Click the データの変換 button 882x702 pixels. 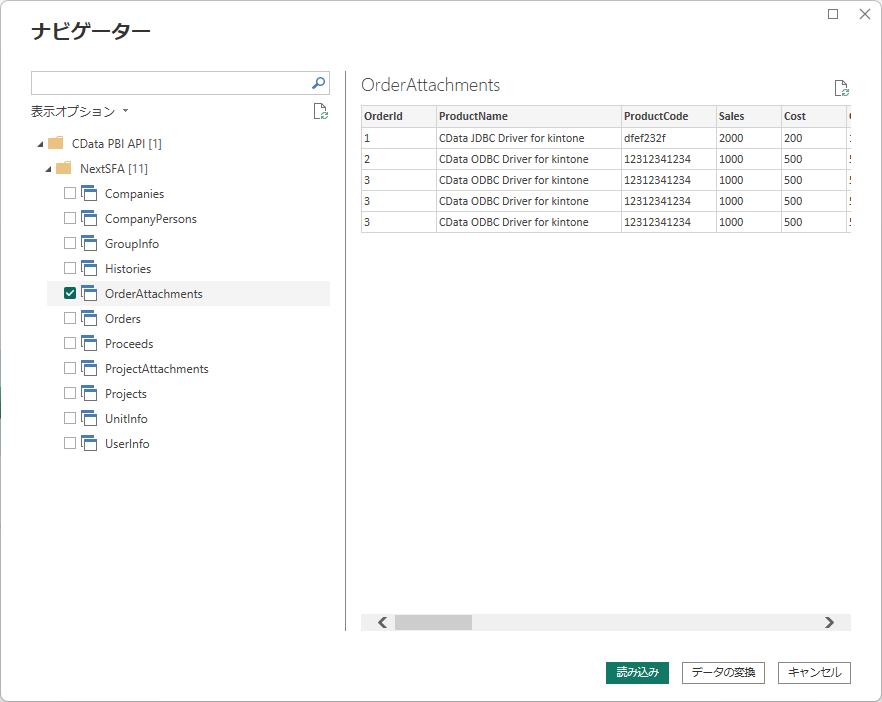723,673
